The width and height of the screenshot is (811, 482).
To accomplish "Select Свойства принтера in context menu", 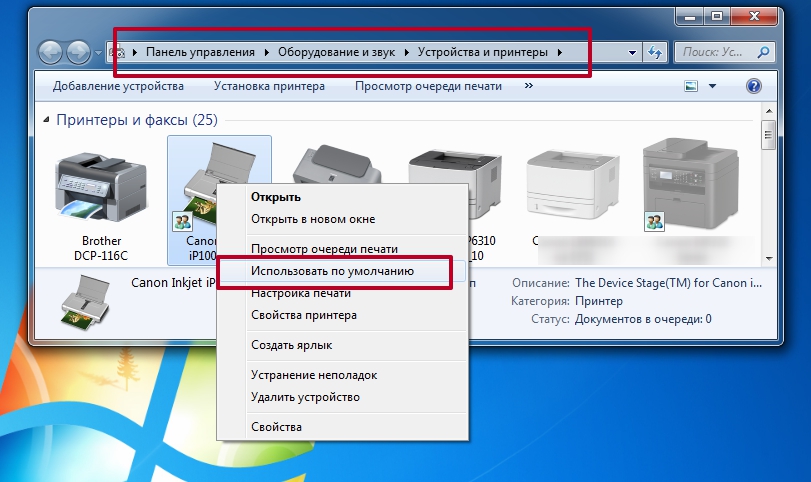I will click(x=304, y=315).
